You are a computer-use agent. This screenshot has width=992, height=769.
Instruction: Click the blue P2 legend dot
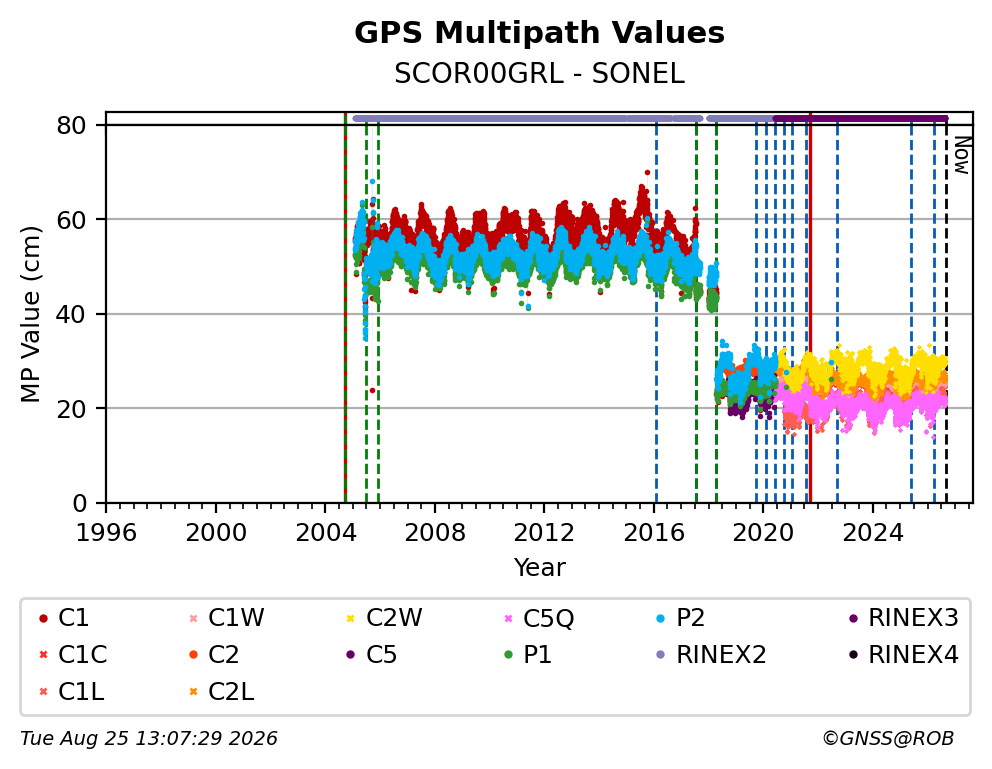(661, 618)
